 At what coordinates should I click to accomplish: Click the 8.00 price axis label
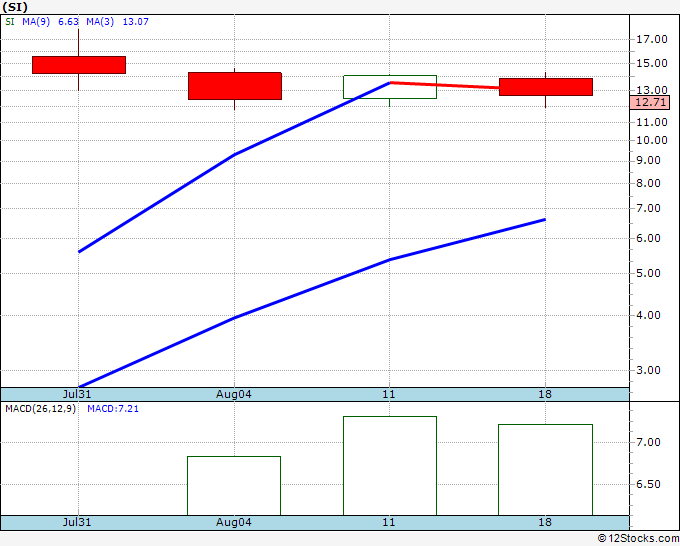[x=648, y=183]
